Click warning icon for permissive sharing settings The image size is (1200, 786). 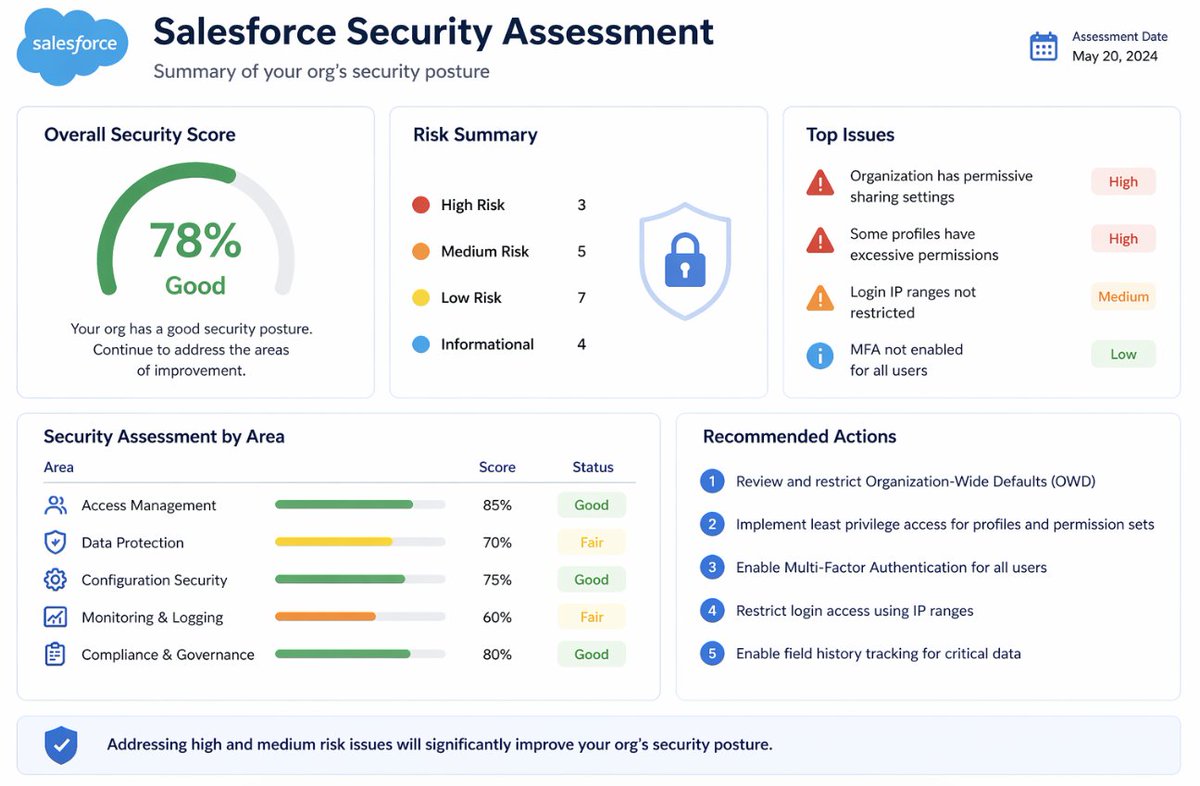click(820, 183)
